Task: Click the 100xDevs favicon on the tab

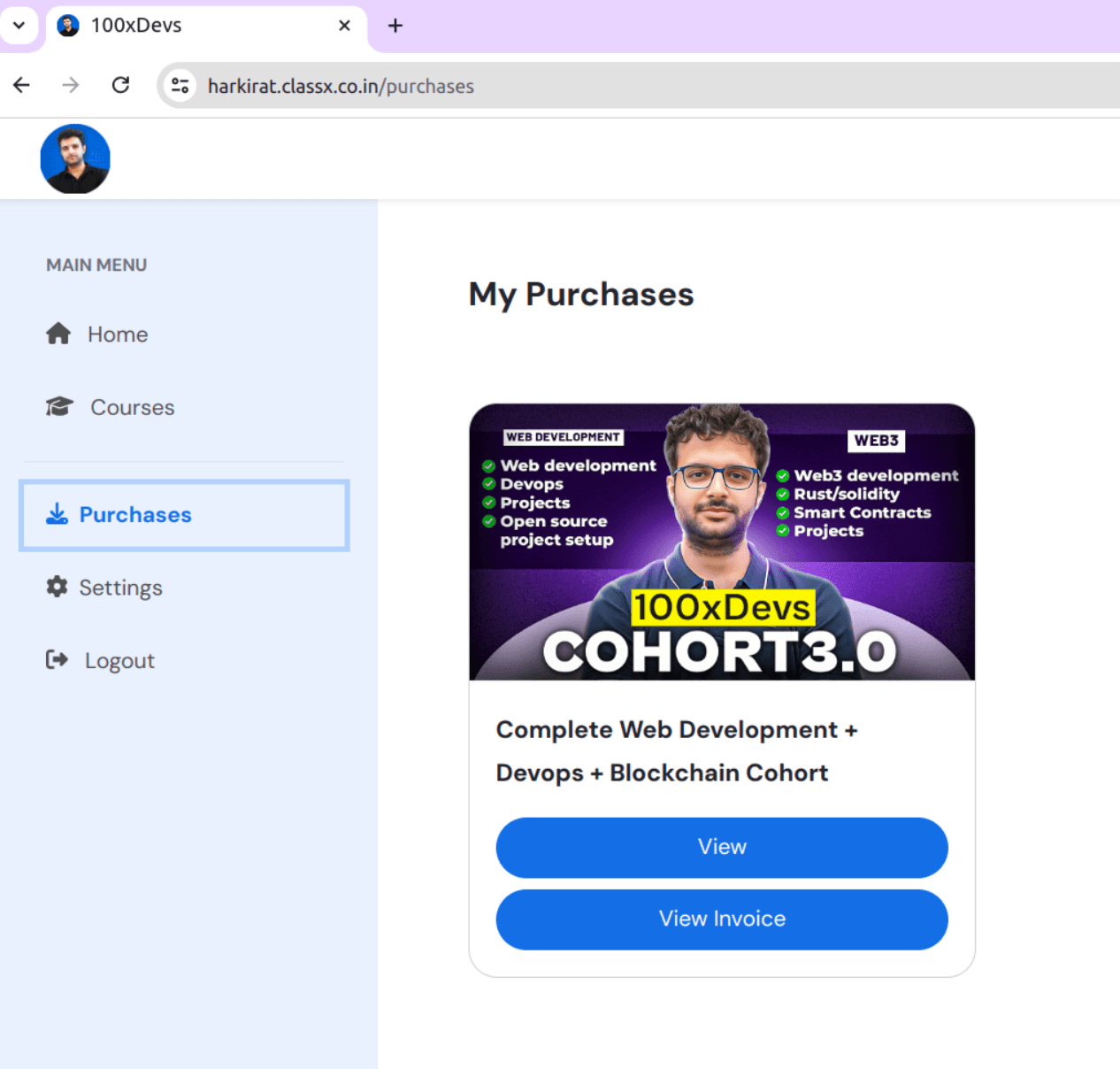Action: (65, 26)
